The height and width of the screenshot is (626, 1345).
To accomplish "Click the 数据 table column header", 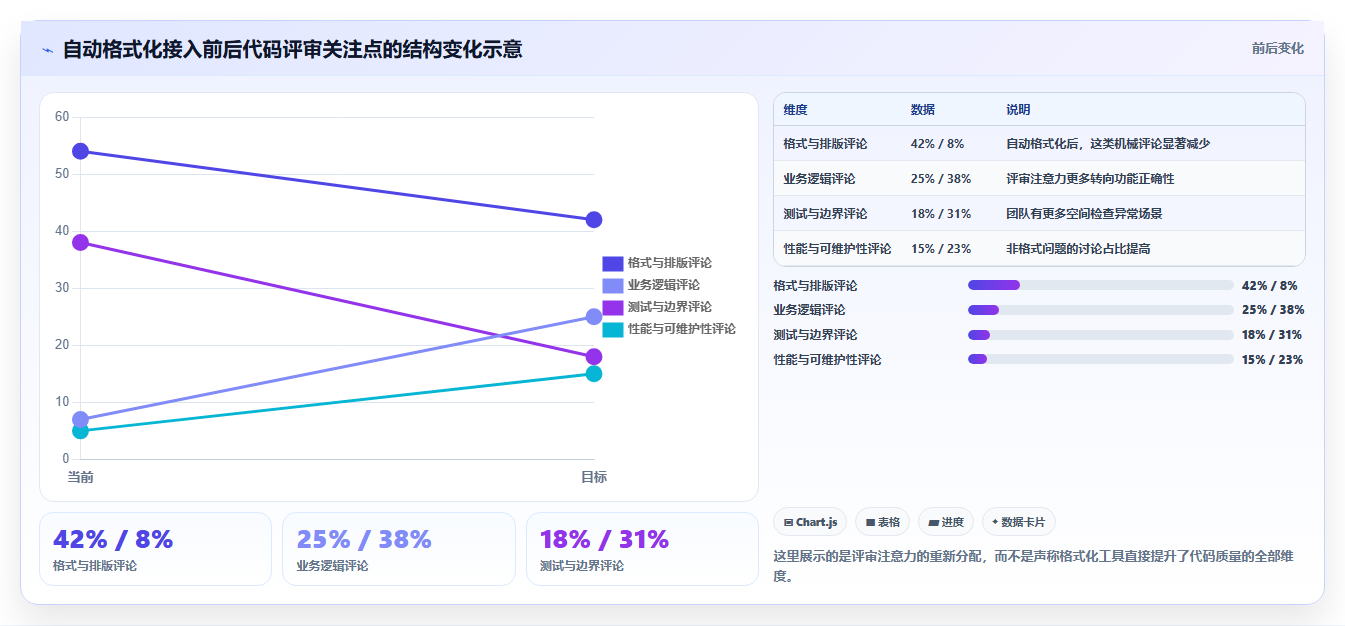I will pos(923,109).
